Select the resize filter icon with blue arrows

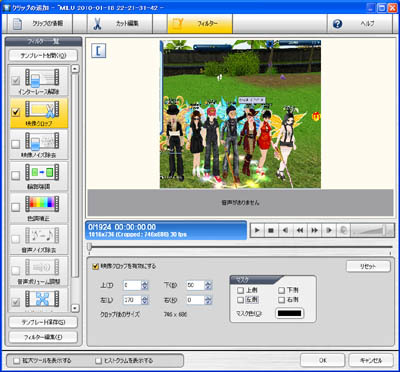[42, 299]
